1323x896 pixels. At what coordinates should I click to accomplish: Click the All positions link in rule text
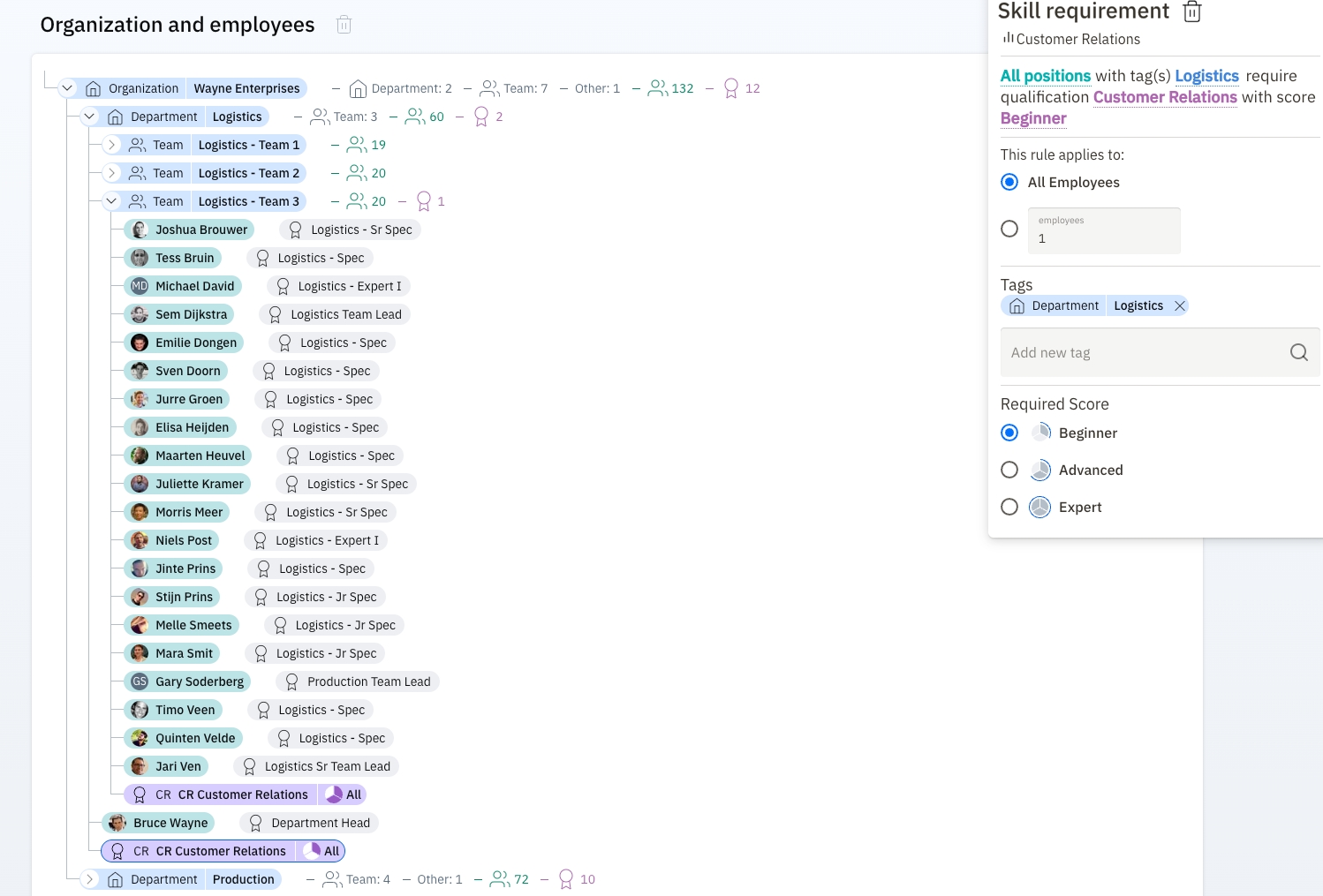coord(1045,76)
